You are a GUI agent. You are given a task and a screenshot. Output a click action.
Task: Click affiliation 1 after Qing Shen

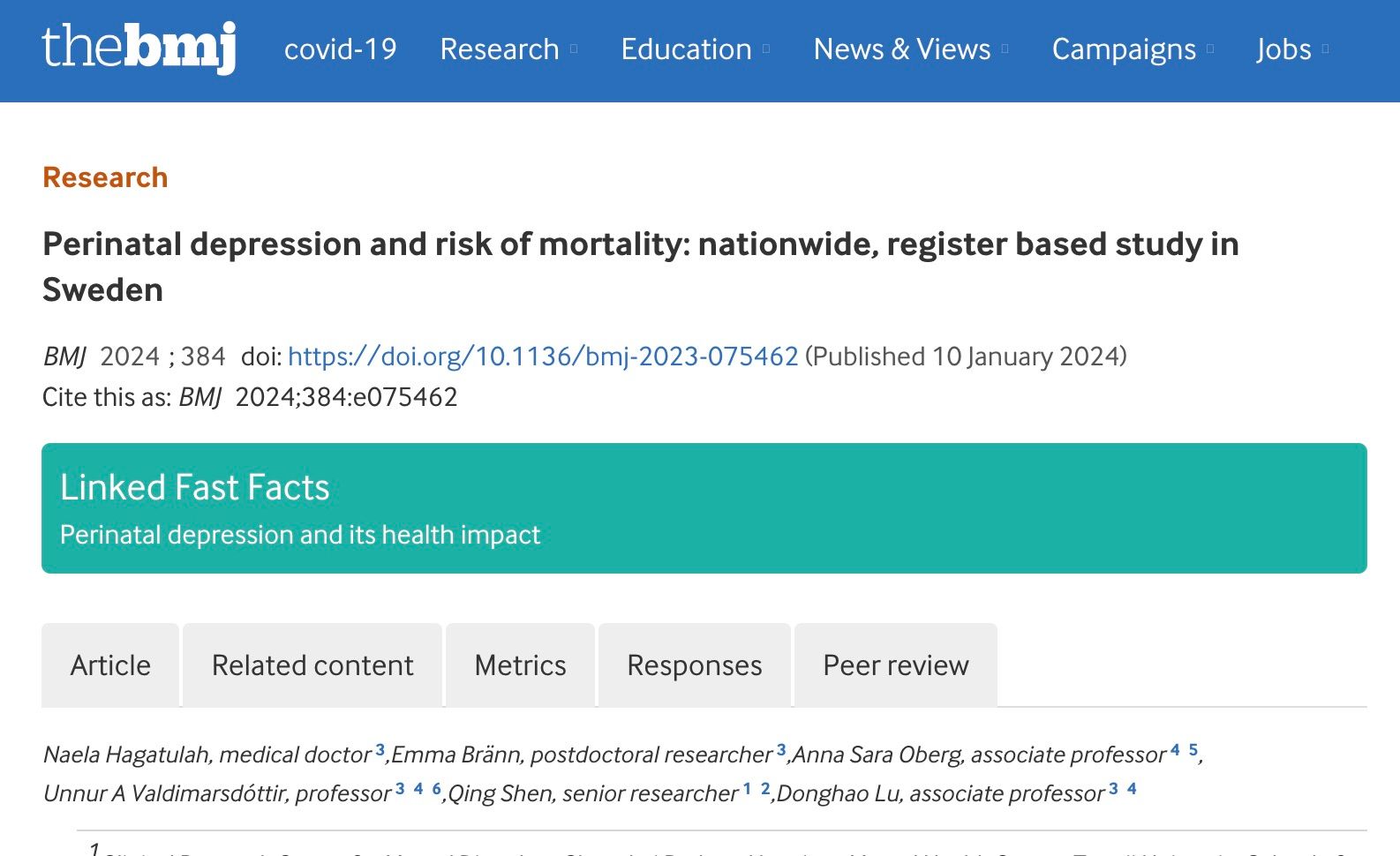(x=747, y=789)
